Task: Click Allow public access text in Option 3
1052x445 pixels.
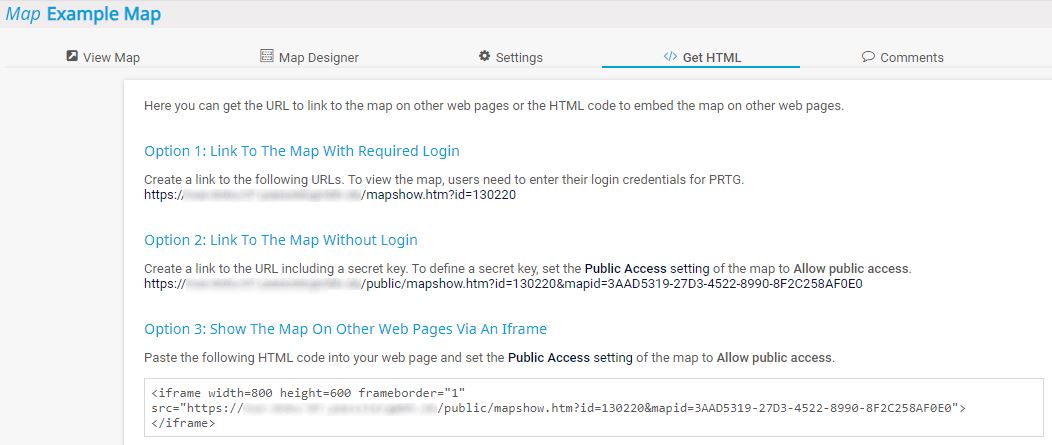Action: click(x=774, y=358)
